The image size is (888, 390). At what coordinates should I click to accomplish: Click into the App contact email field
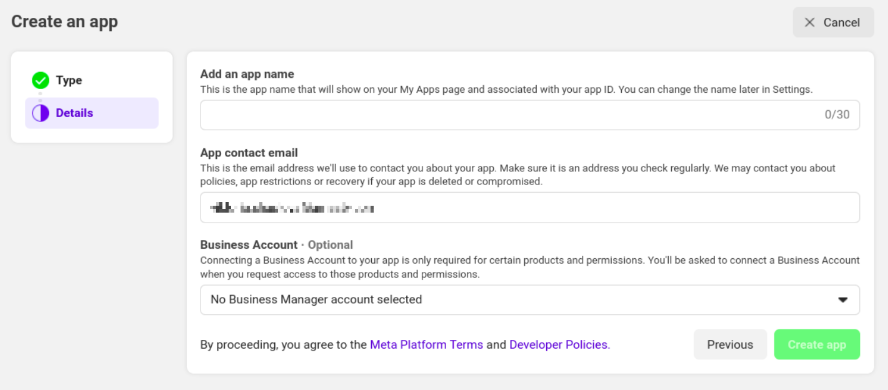click(530, 207)
